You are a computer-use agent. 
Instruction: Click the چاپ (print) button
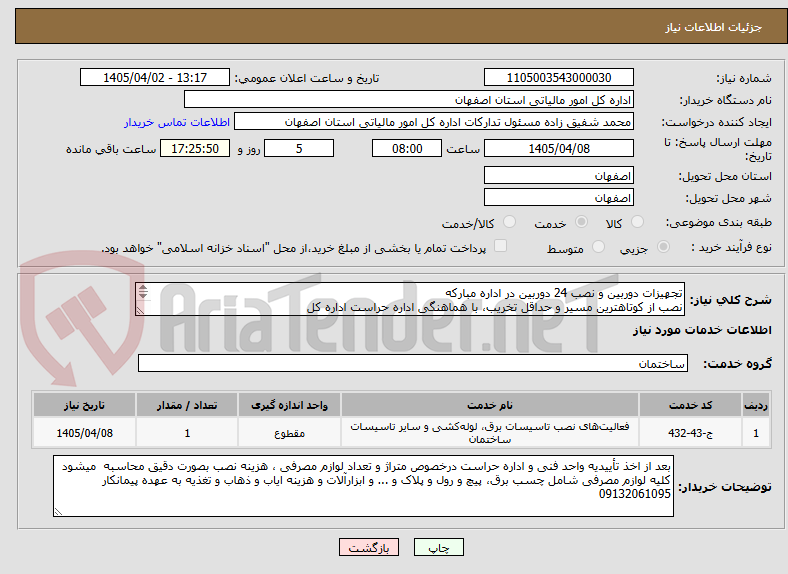pos(438,547)
